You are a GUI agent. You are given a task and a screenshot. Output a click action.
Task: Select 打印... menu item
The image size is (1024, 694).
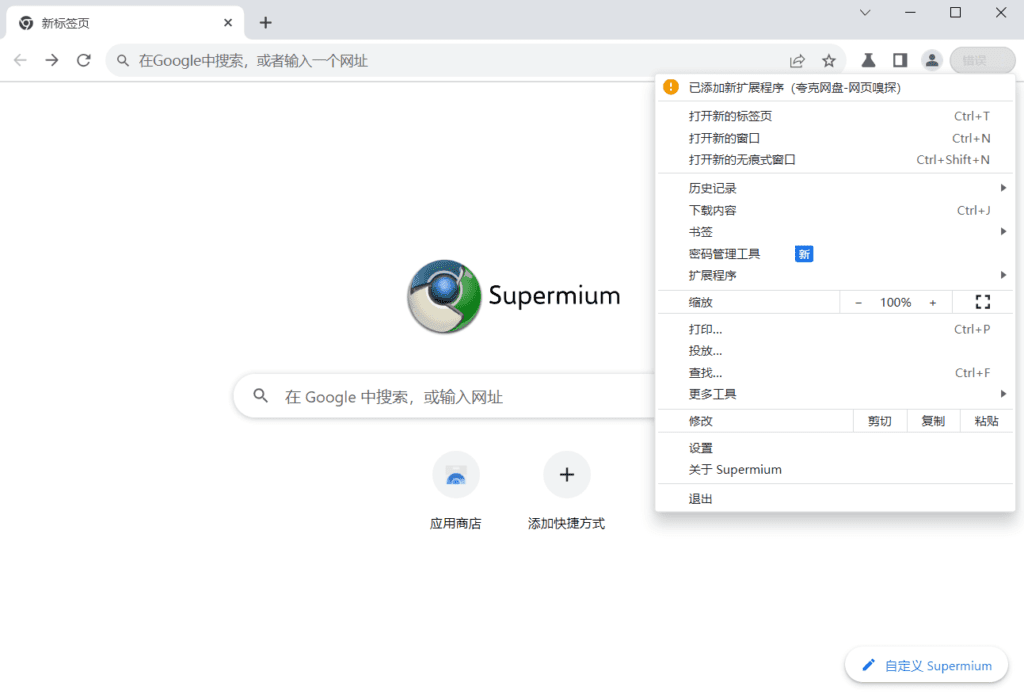tap(835, 330)
